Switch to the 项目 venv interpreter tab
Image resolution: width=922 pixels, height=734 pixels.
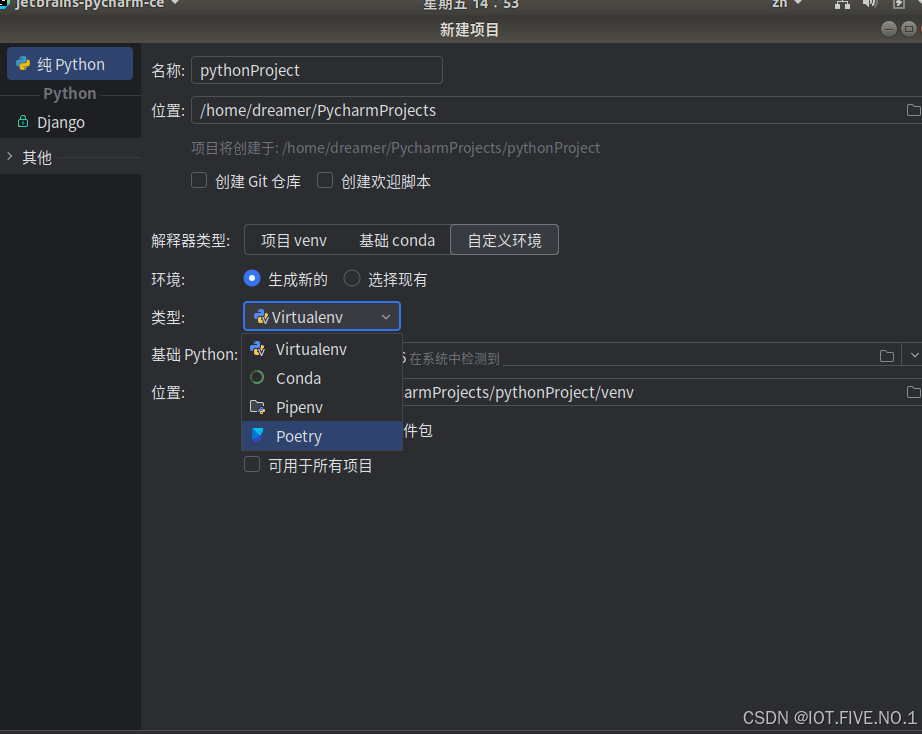tap(293, 240)
